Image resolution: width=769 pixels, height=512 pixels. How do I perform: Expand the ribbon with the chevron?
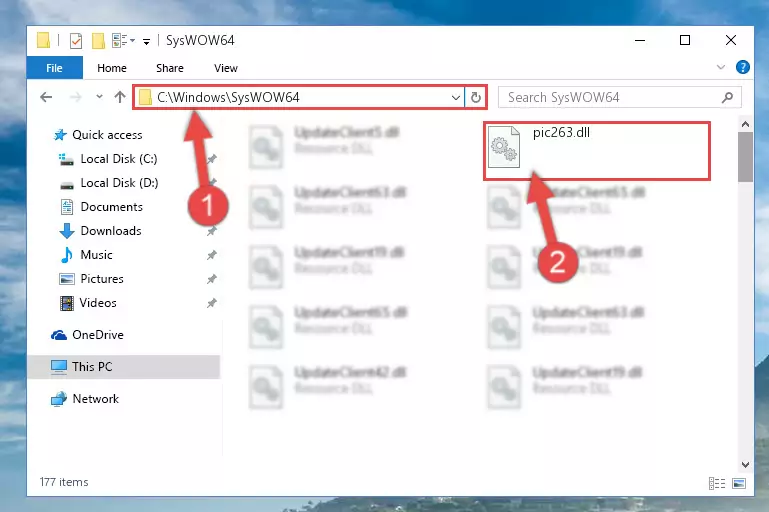coord(720,67)
